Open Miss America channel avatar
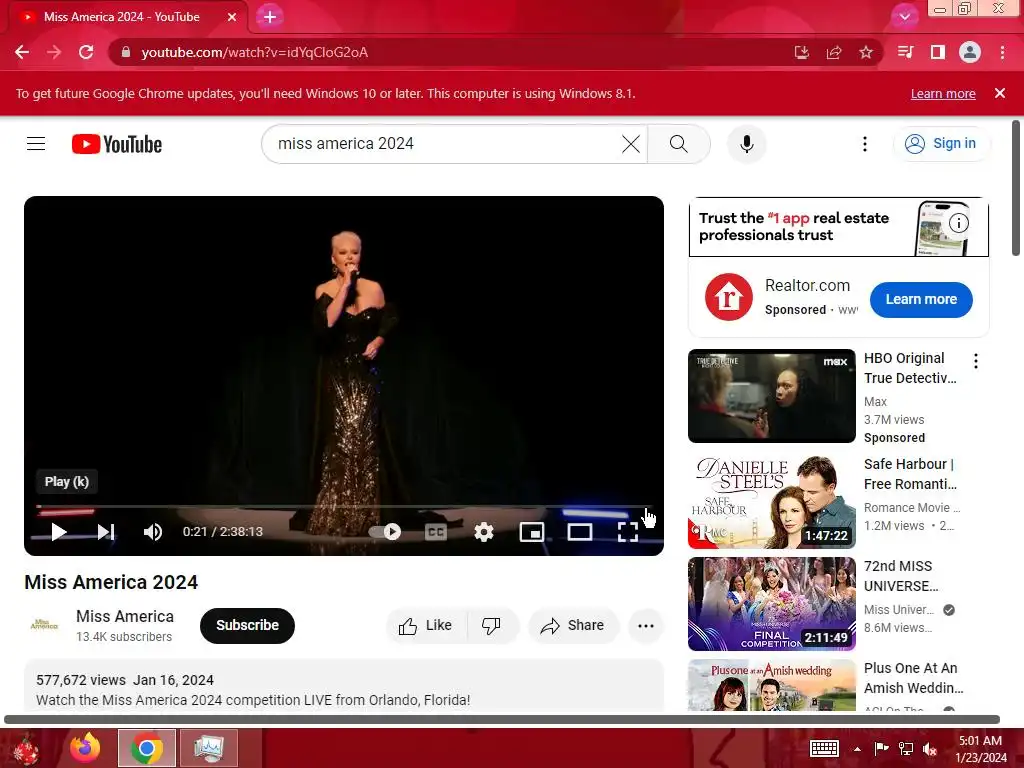The height and width of the screenshot is (768, 1024). 44,625
